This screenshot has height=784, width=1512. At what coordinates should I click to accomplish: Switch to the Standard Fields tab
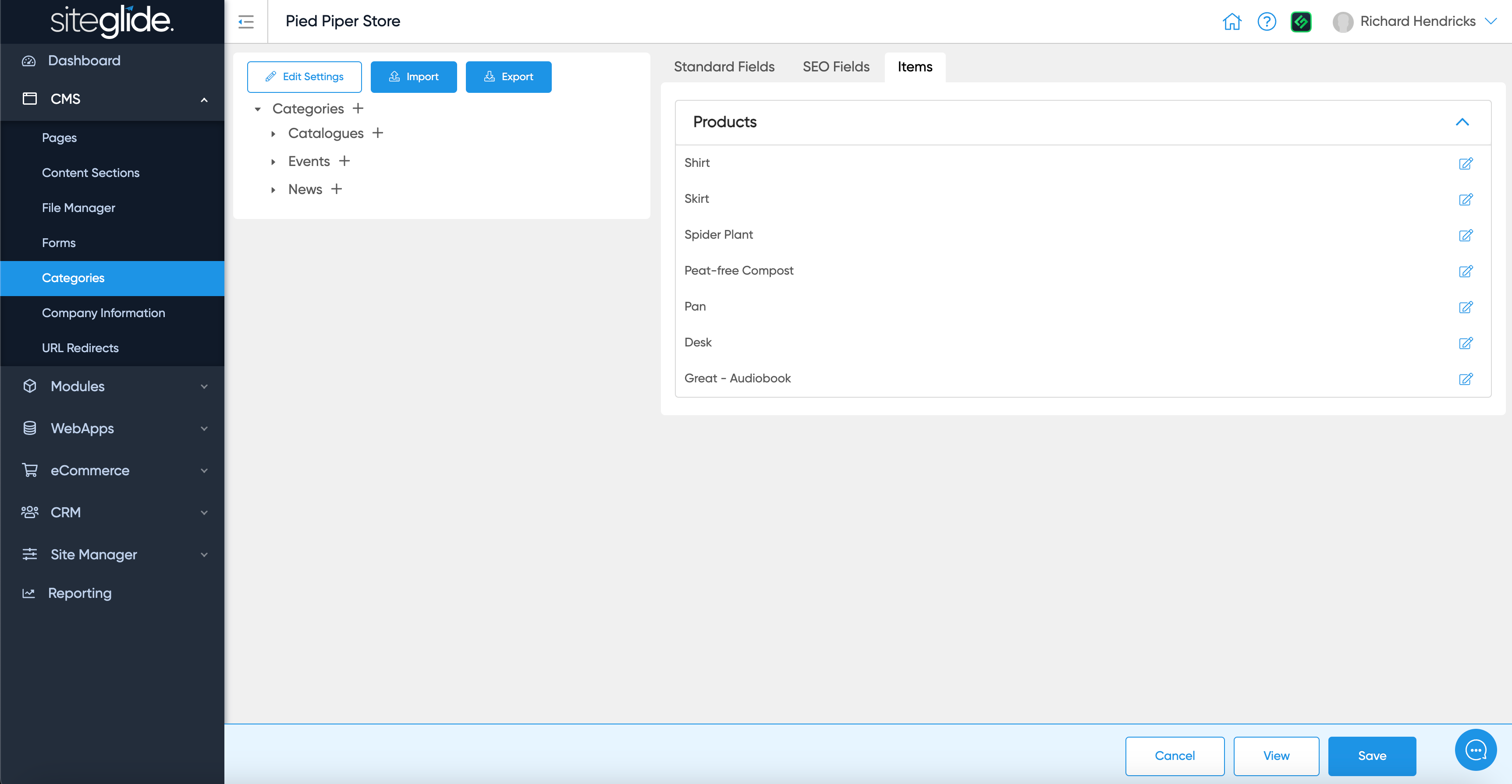coord(724,67)
